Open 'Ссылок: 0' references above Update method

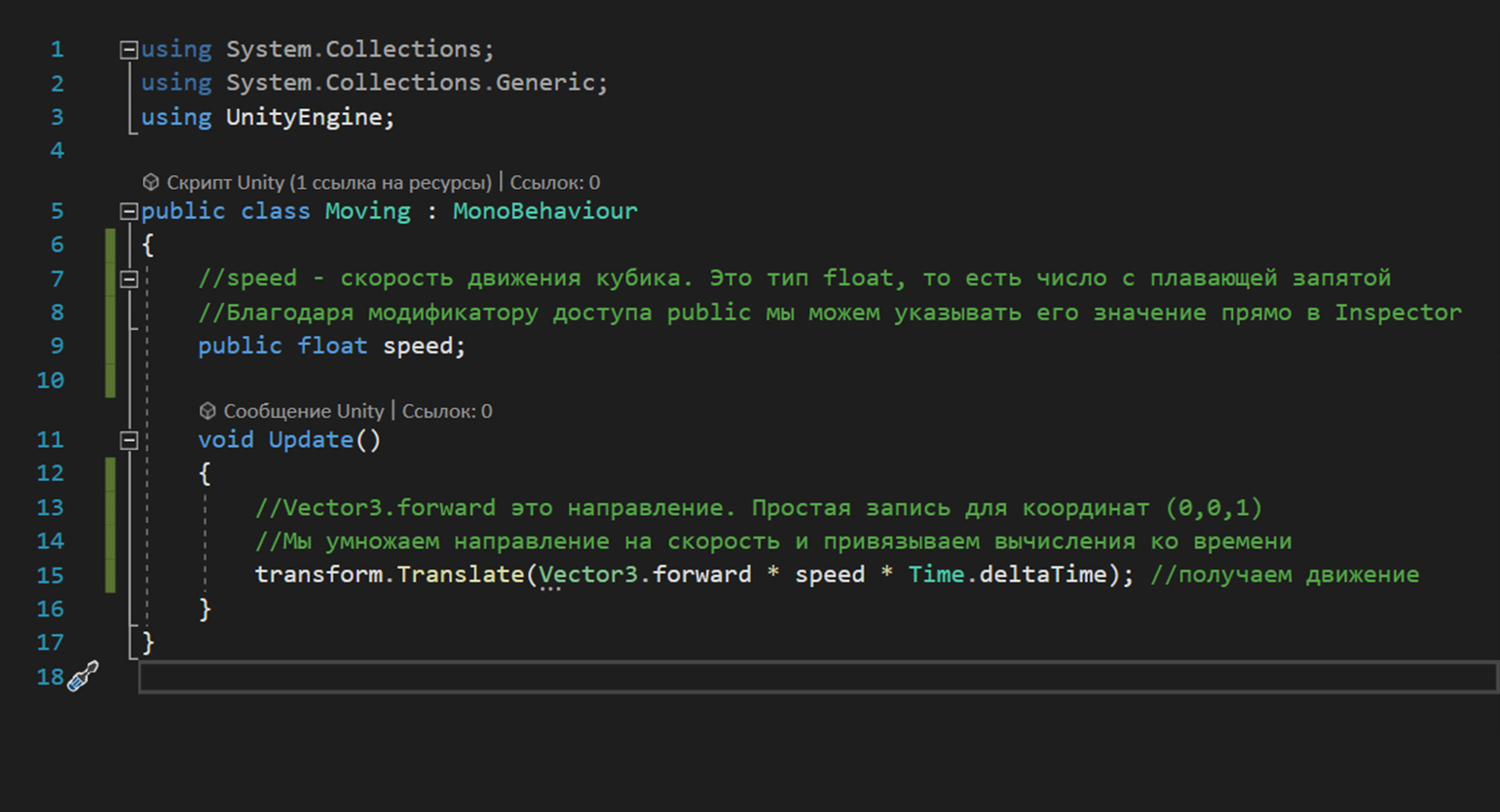447,411
